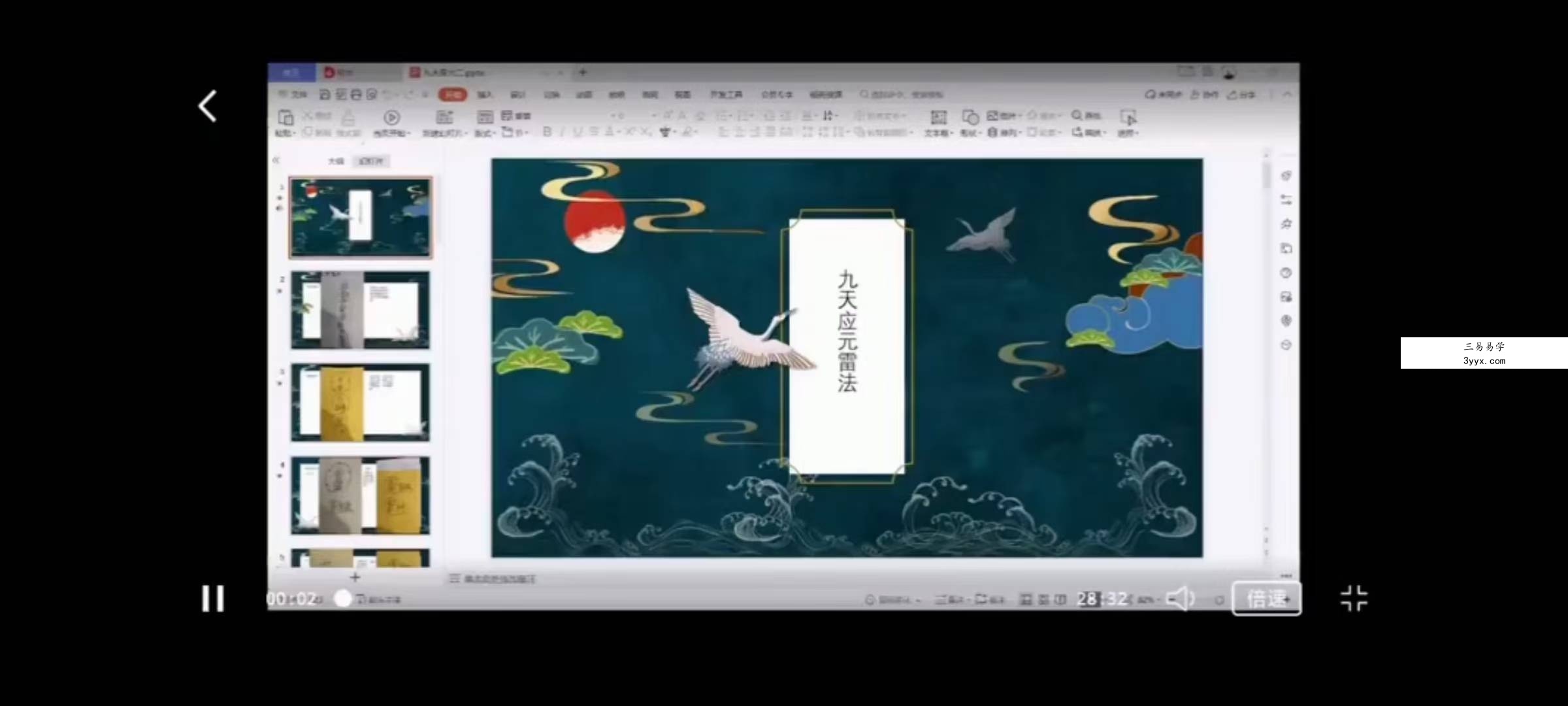The image size is (1568, 706).
Task: Go back with the left arrow
Action: [x=208, y=106]
